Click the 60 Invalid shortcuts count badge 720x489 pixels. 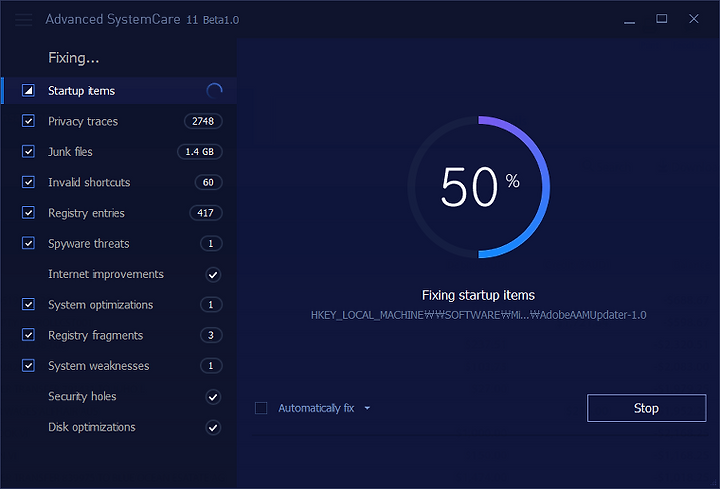coord(208,182)
